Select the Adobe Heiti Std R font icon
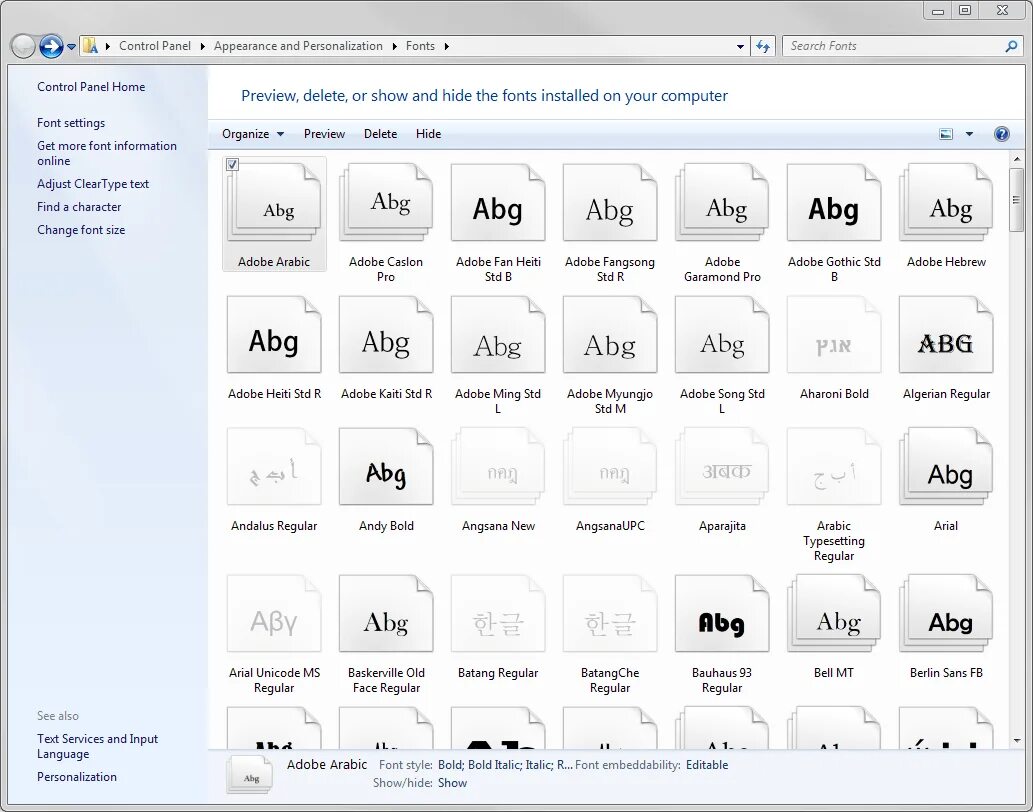The height and width of the screenshot is (812, 1033). [274, 335]
